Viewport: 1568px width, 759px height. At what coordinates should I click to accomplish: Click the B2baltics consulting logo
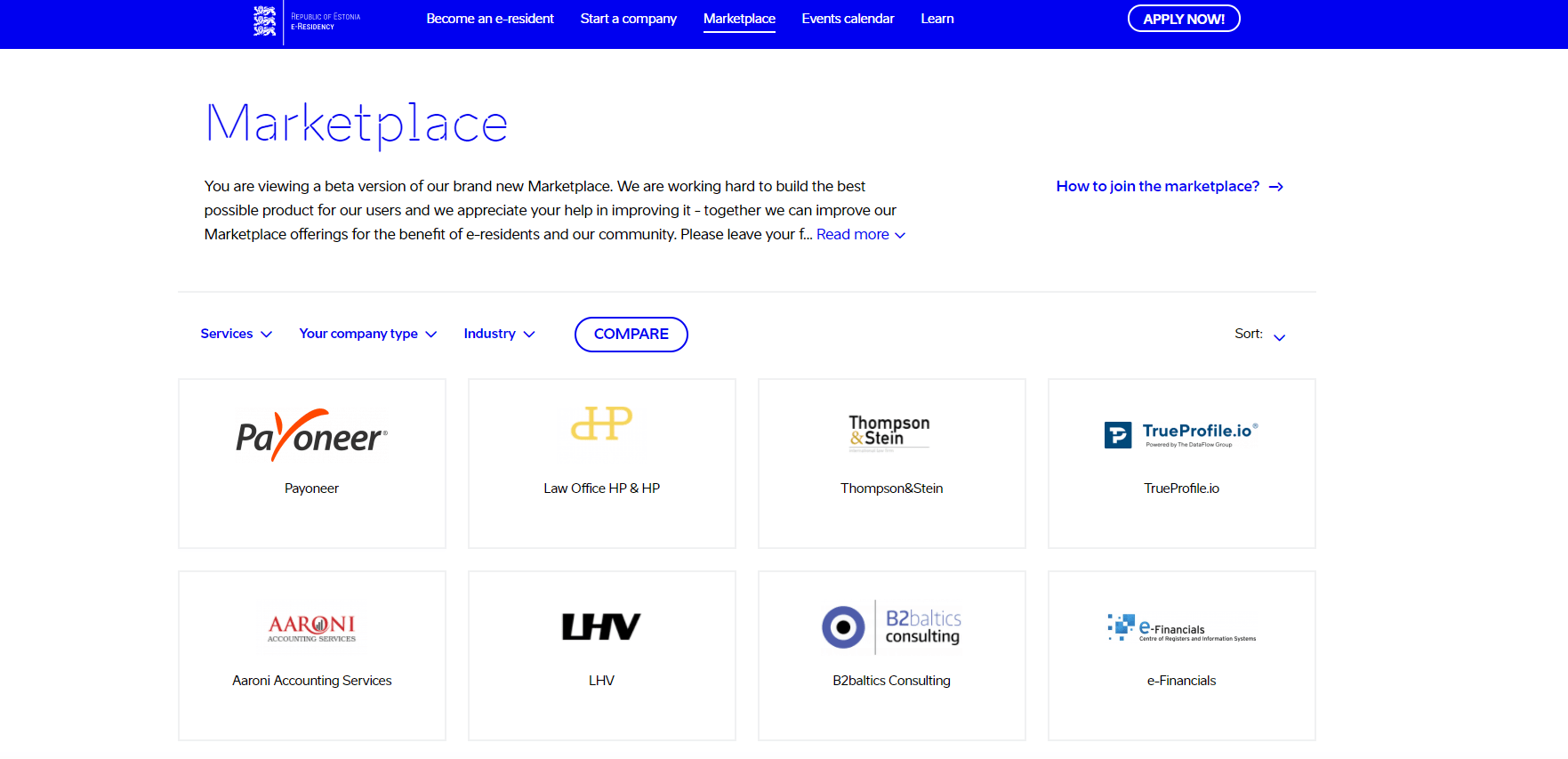click(x=891, y=626)
